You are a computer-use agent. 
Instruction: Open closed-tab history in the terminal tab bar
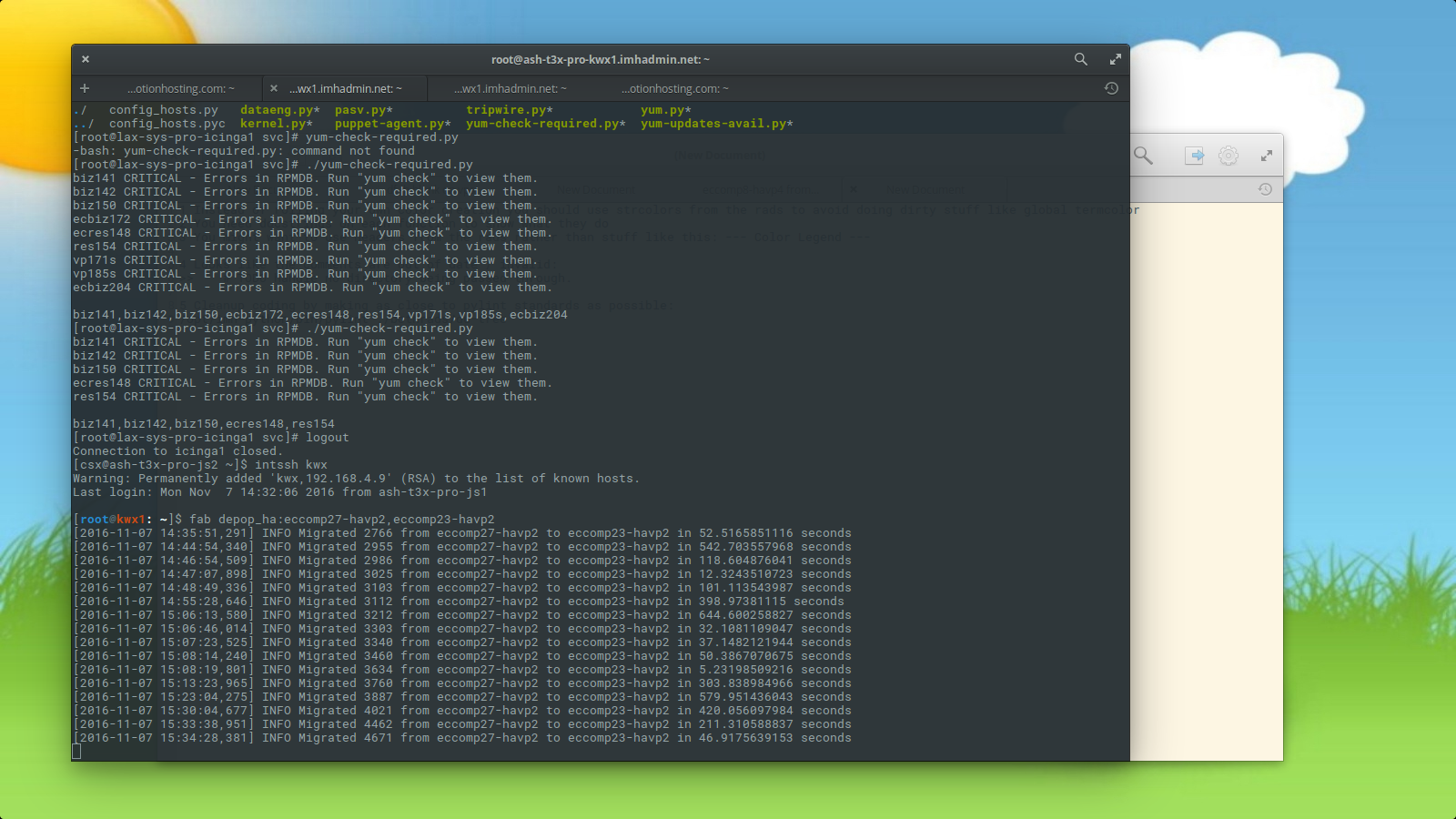(x=1111, y=88)
